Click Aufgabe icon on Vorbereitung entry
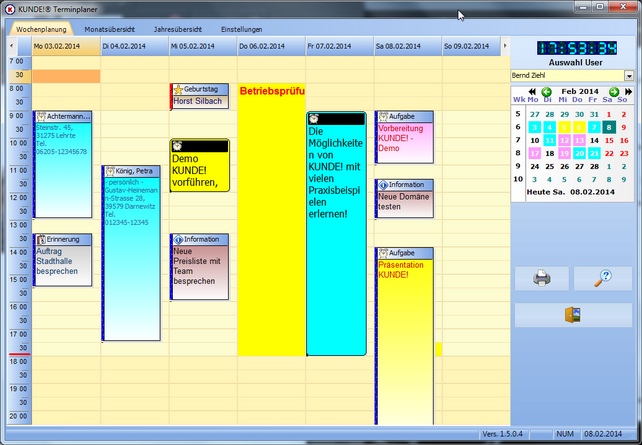642x445 pixels. point(383,117)
